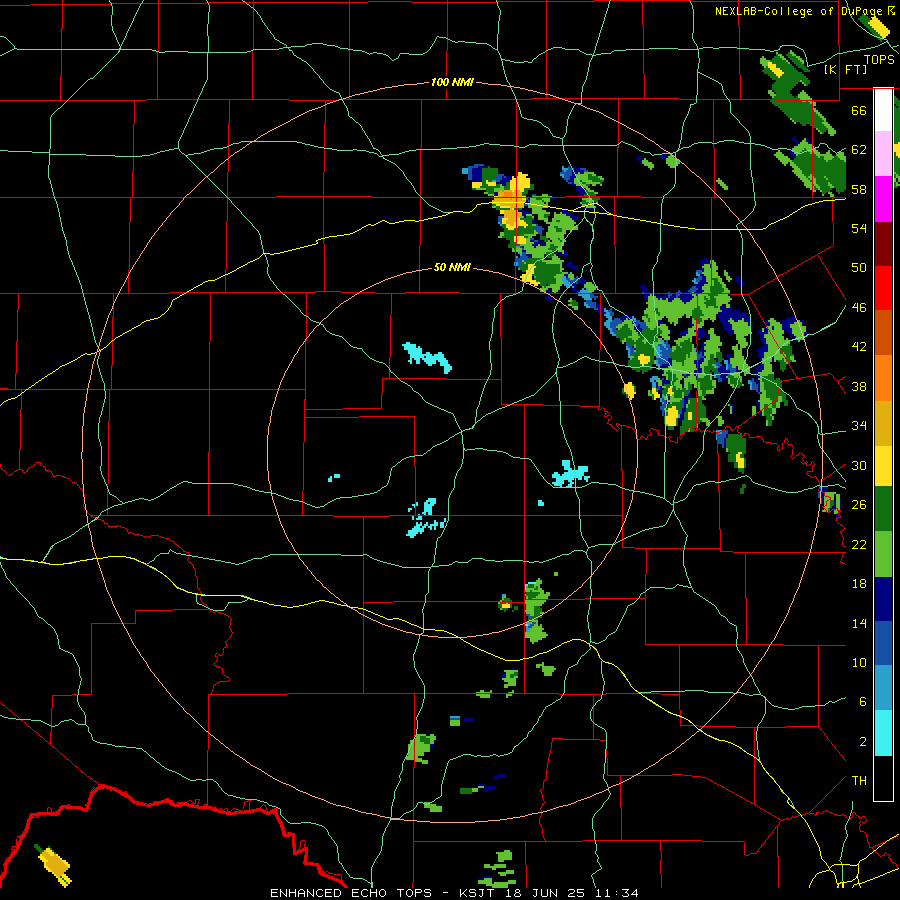The height and width of the screenshot is (900, 900).
Task: Click the 66 value on the tops scale
Action: (859, 110)
